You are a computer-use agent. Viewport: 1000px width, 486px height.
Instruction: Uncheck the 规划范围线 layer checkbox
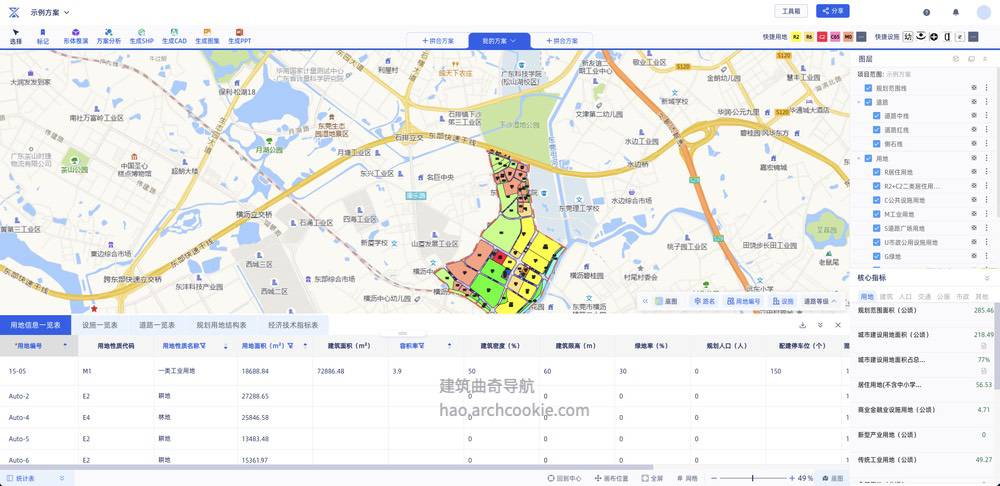coord(868,88)
